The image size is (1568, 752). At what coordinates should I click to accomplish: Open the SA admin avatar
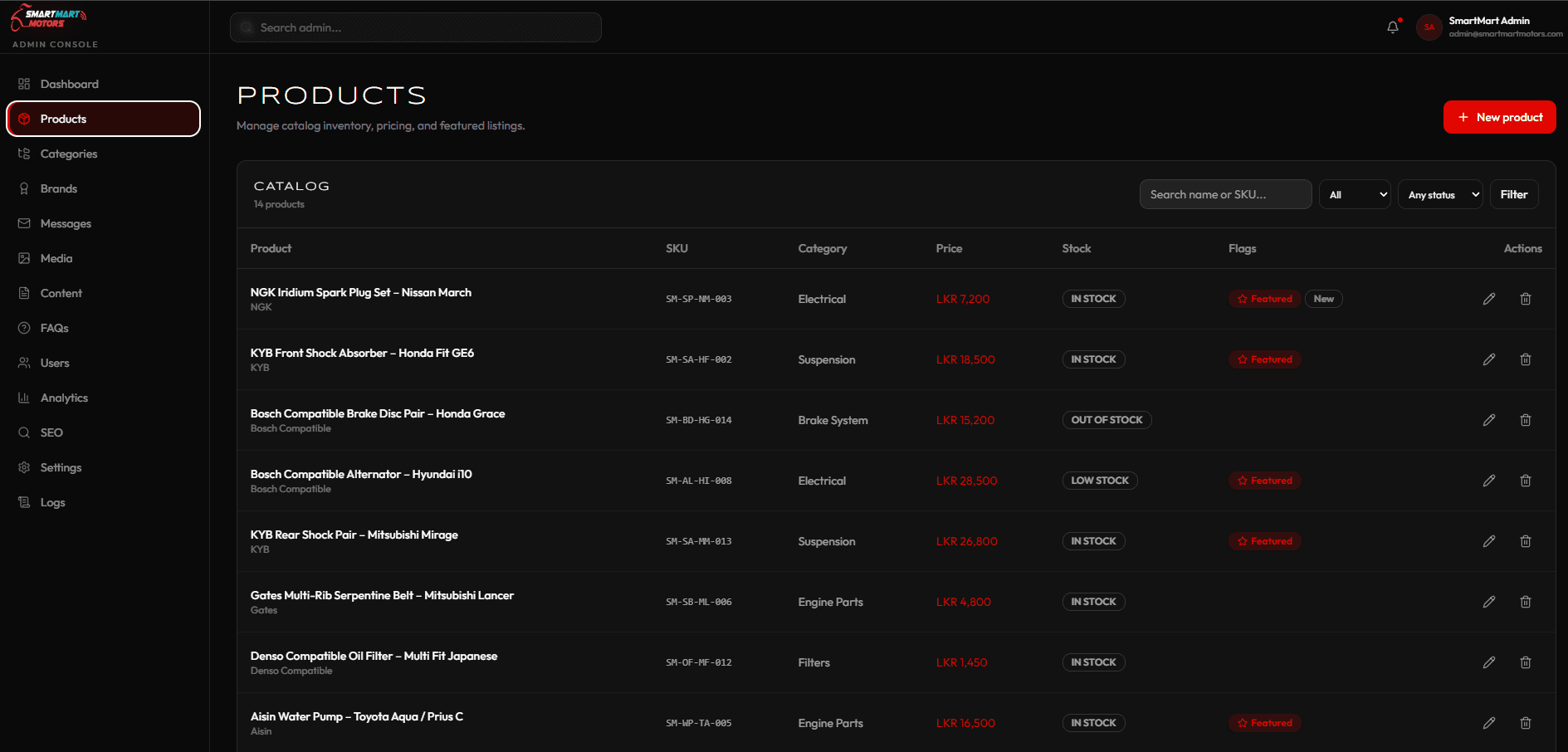(1429, 27)
